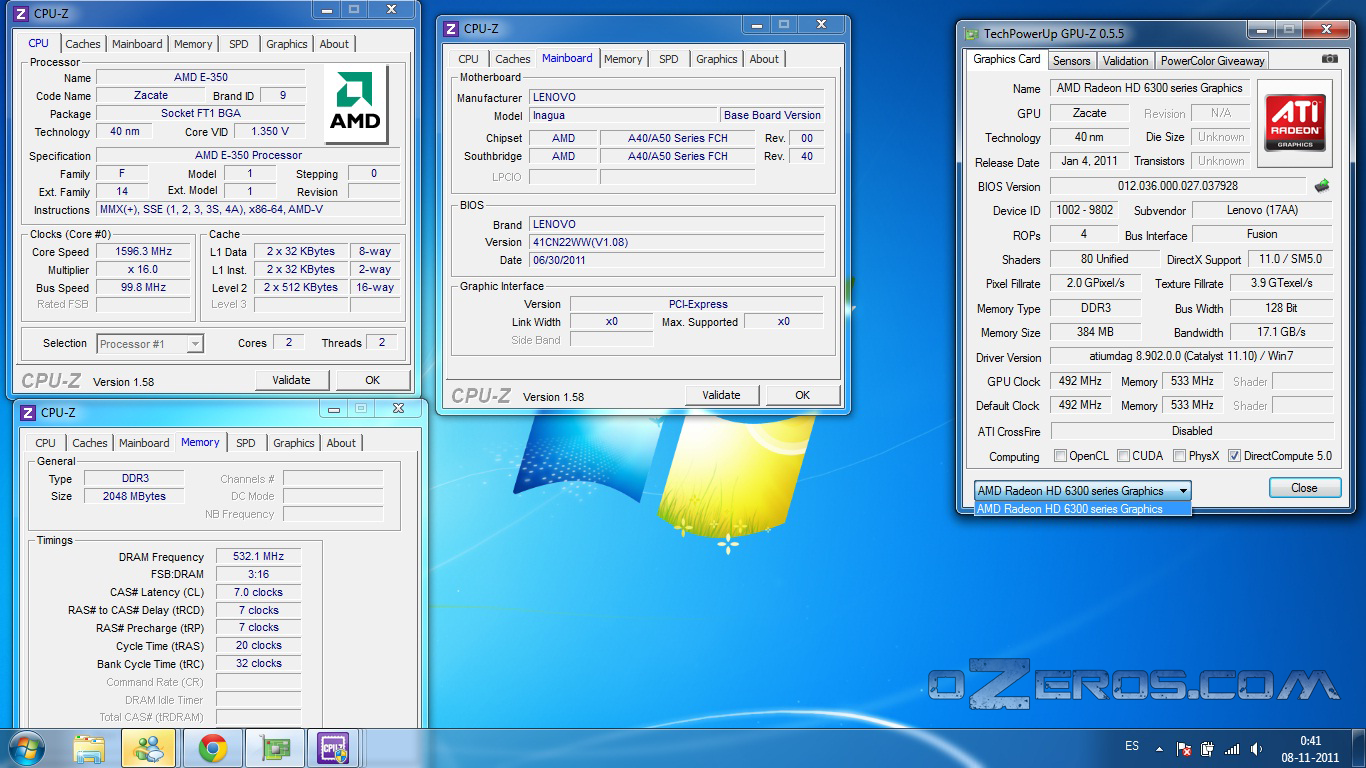Viewport: 1366px width, 768px height.
Task: Click the ES input language indicator
Action: [x=1131, y=746]
